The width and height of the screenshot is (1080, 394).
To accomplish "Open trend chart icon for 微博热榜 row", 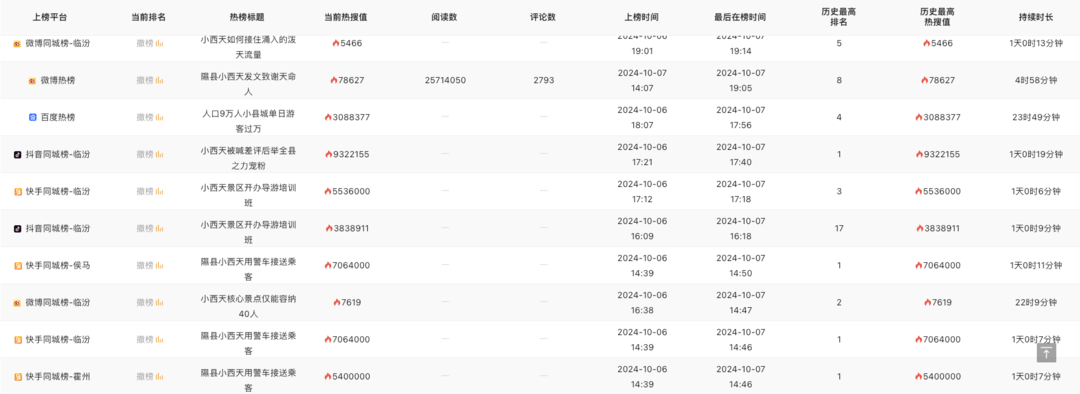I will (160, 81).
